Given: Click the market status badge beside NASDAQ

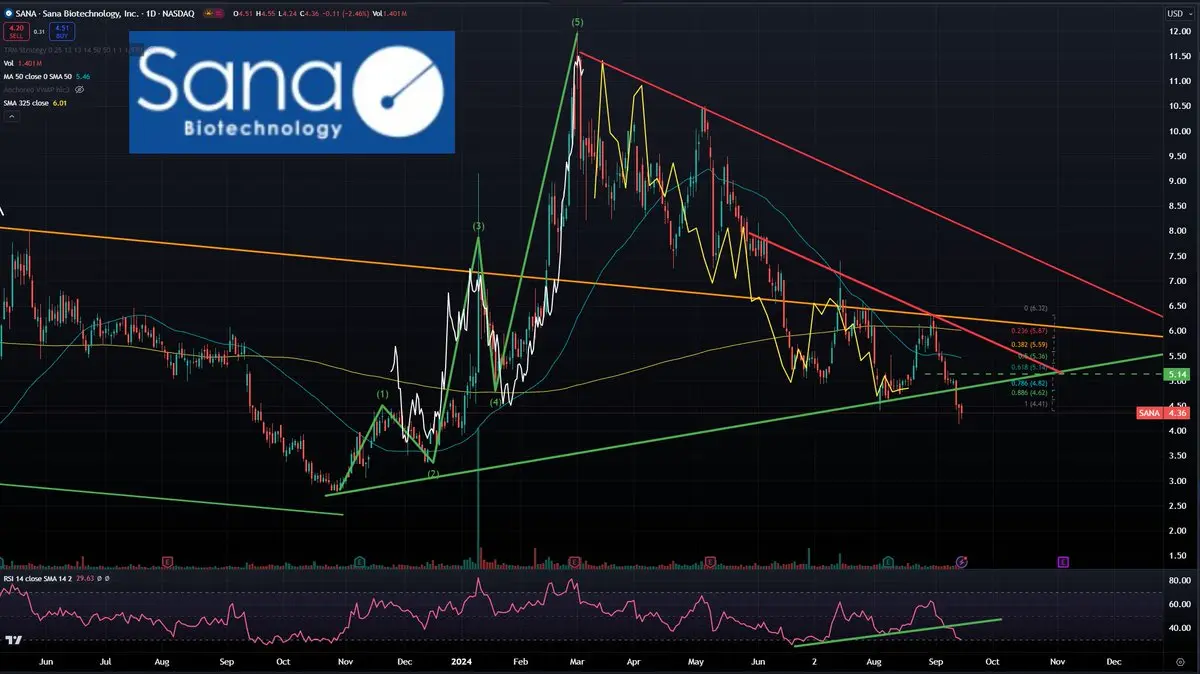Looking at the screenshot, I should [214, 14].
